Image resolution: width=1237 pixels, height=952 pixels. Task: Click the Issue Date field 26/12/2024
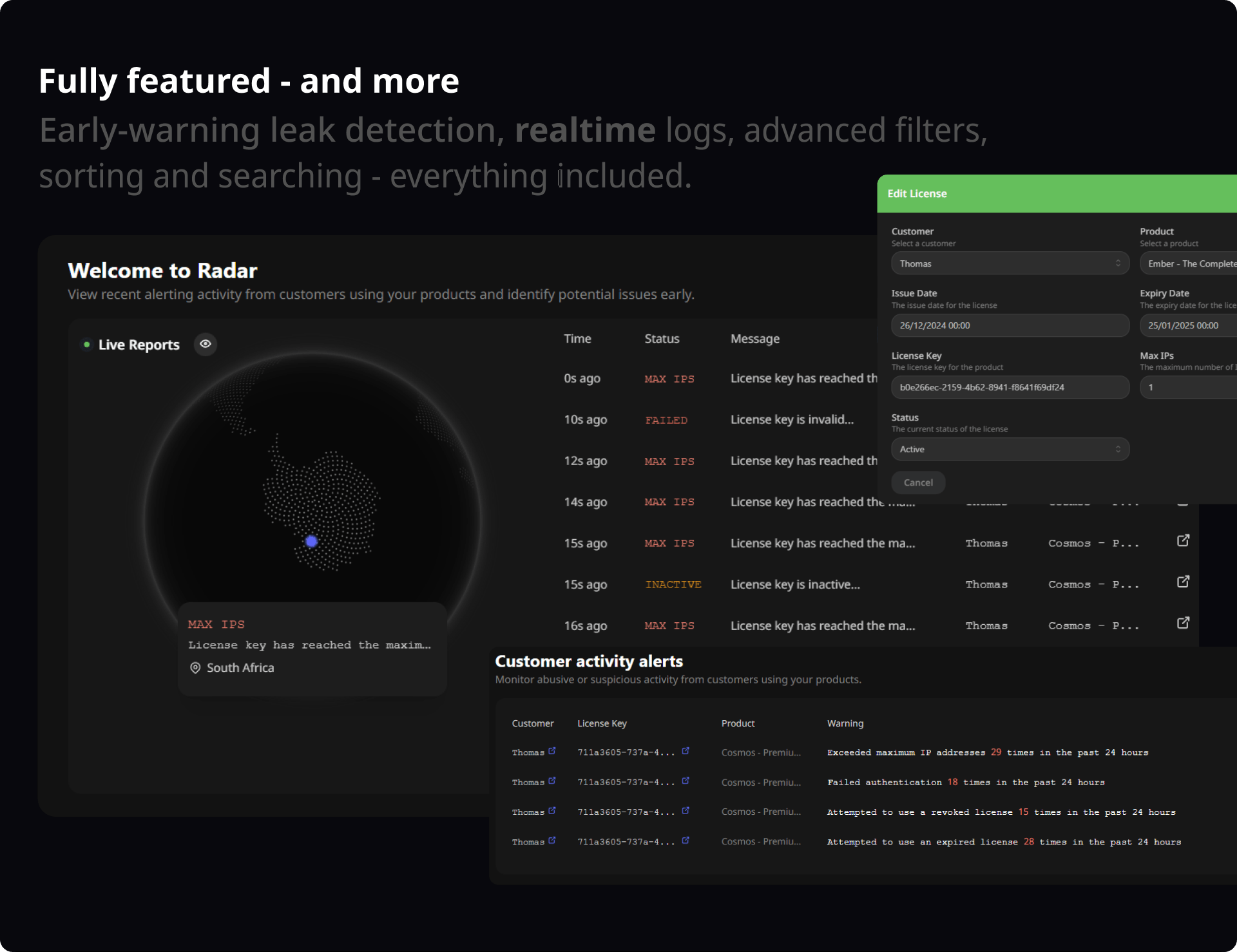click(x=1010, y=325)
